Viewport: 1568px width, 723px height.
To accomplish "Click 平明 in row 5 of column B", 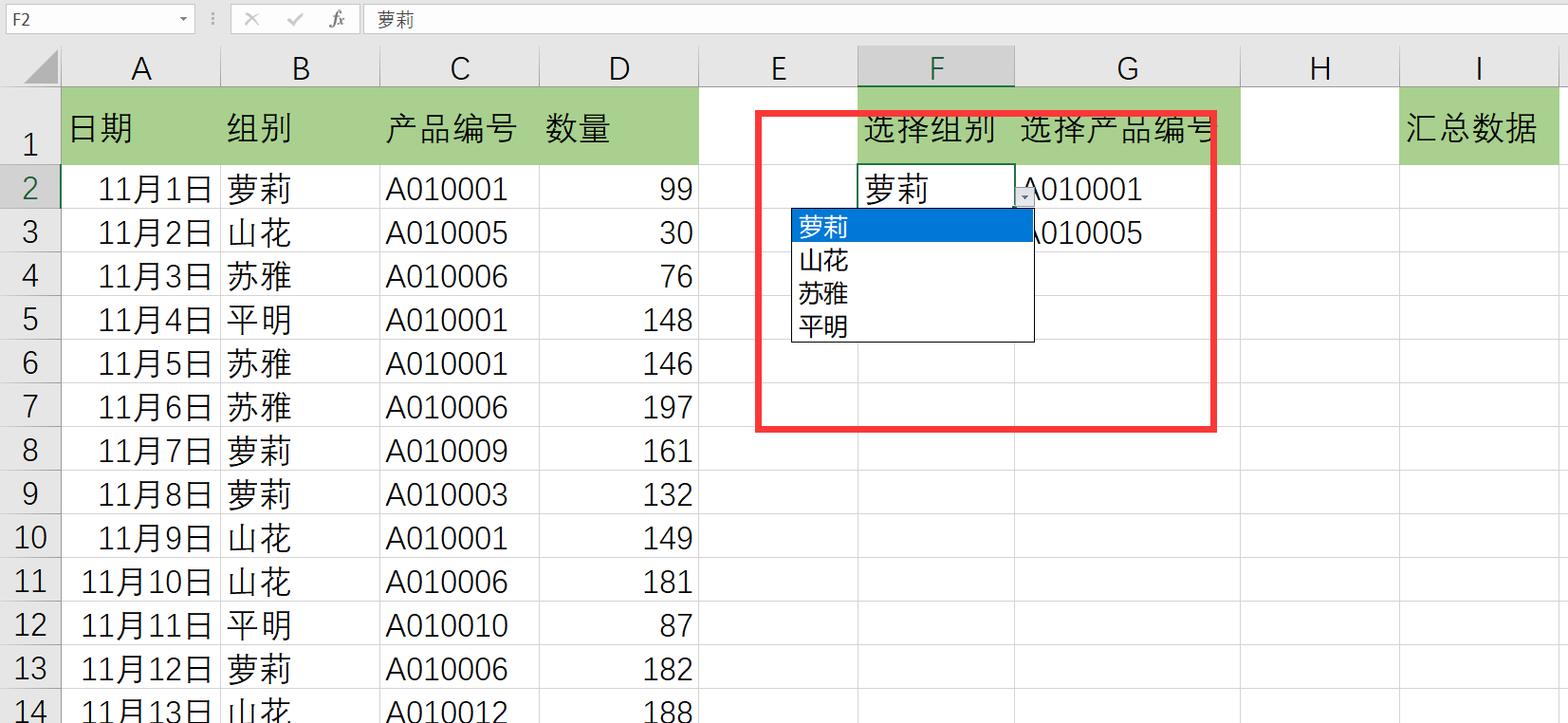I will 300,319.
